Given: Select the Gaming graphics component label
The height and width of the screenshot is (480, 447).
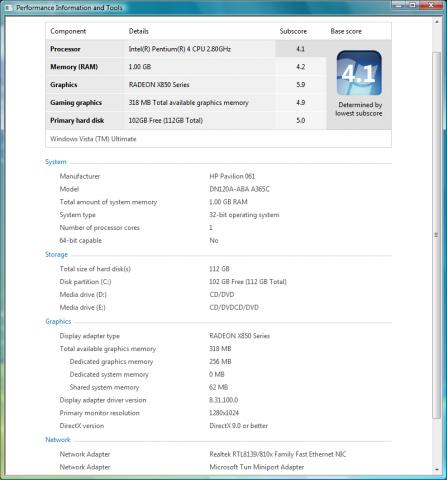Looking at the screenshot, I should [x=76, y=103].
